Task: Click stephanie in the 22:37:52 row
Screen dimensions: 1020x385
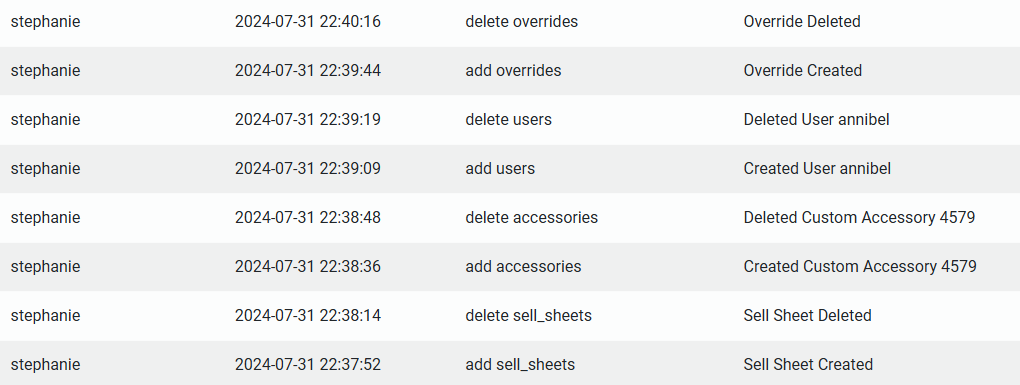Action: click(x=46, y=364)
